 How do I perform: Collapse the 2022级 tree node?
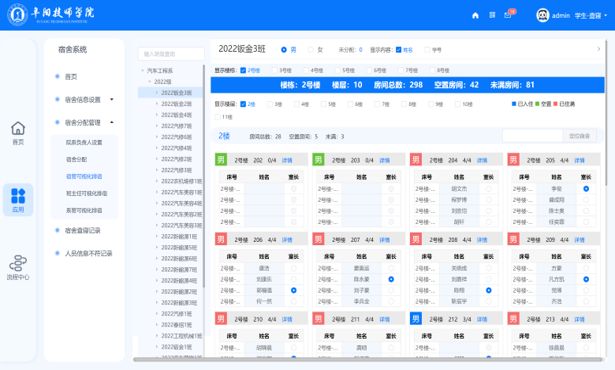coord(149,82)
